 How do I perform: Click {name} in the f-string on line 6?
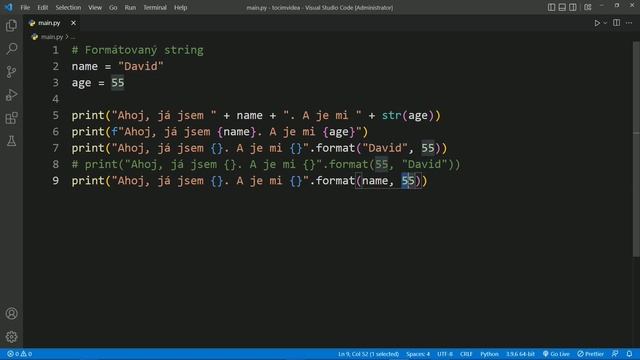(236, 132)
